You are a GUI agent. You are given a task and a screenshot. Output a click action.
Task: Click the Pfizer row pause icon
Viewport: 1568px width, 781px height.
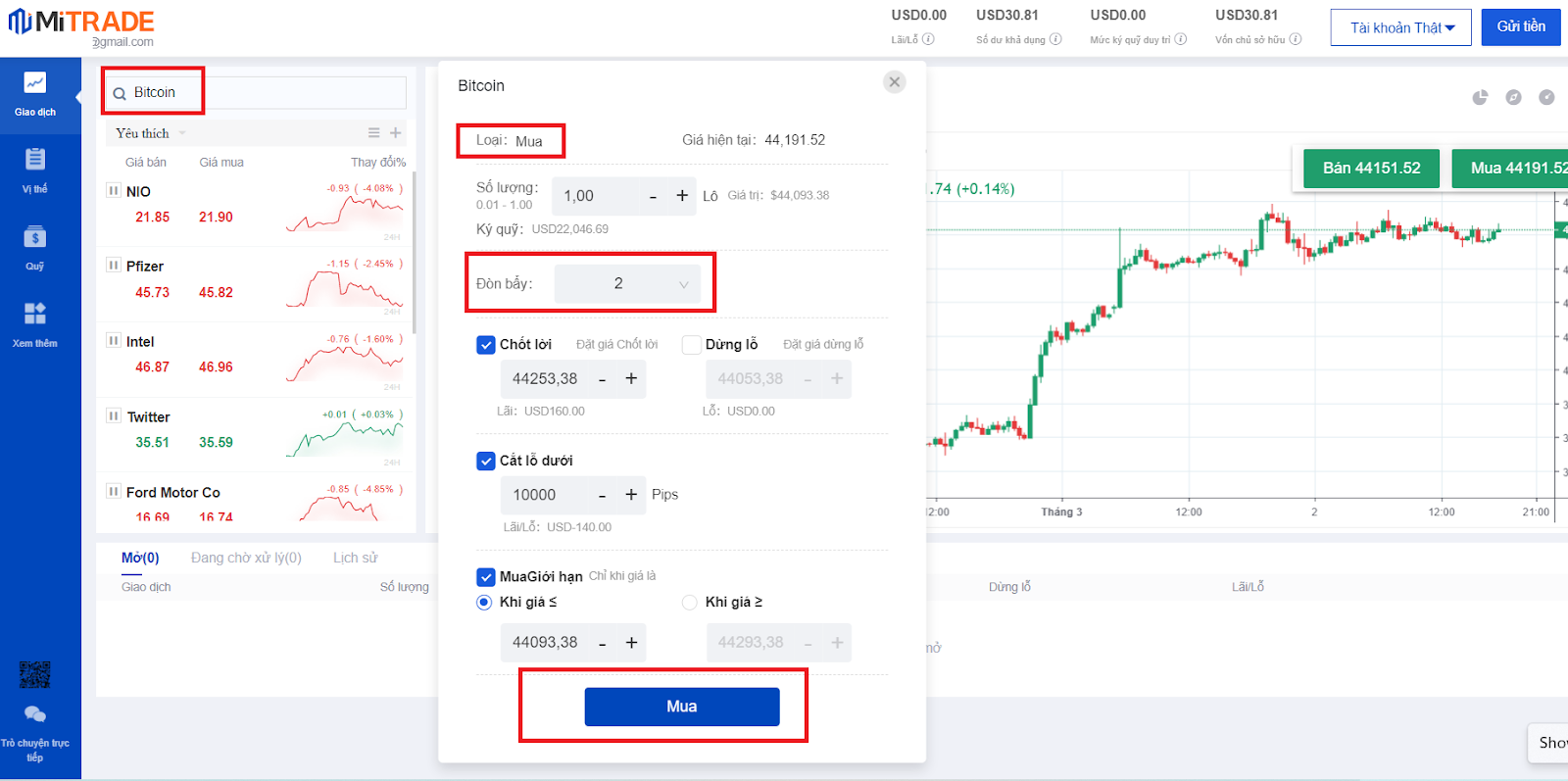point(114,265)
